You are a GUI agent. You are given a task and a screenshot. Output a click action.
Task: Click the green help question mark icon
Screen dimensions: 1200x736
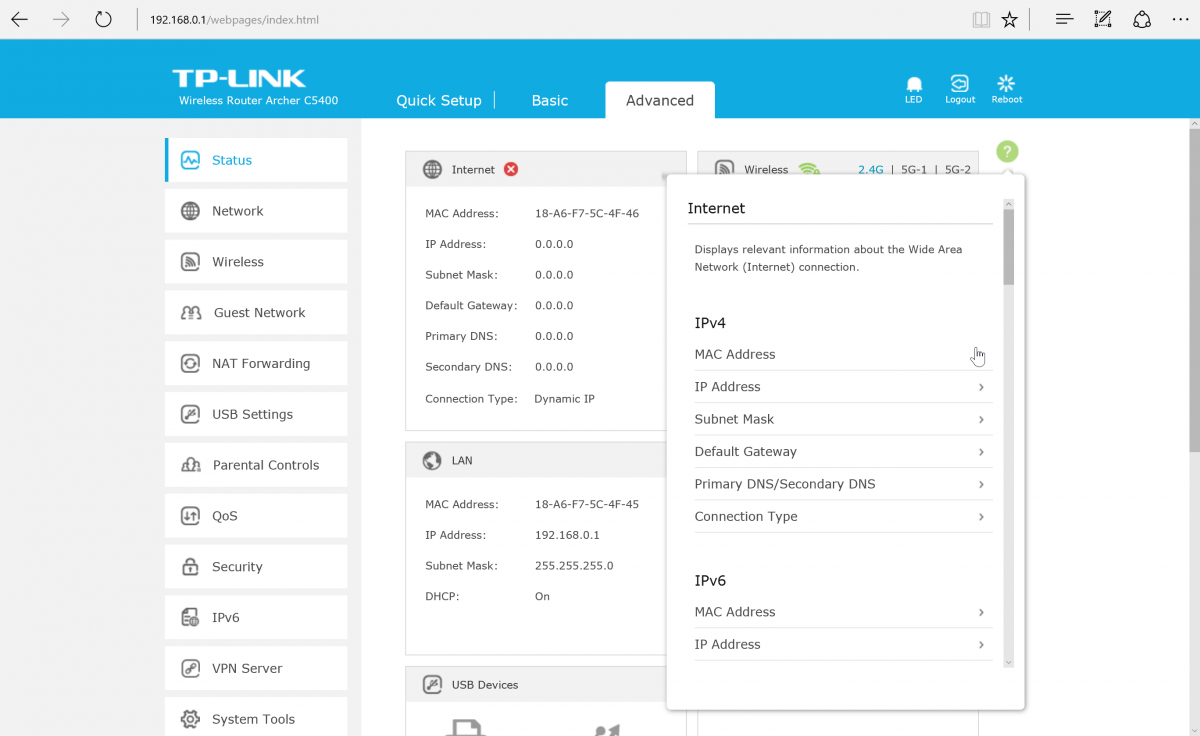(1007, 152)
